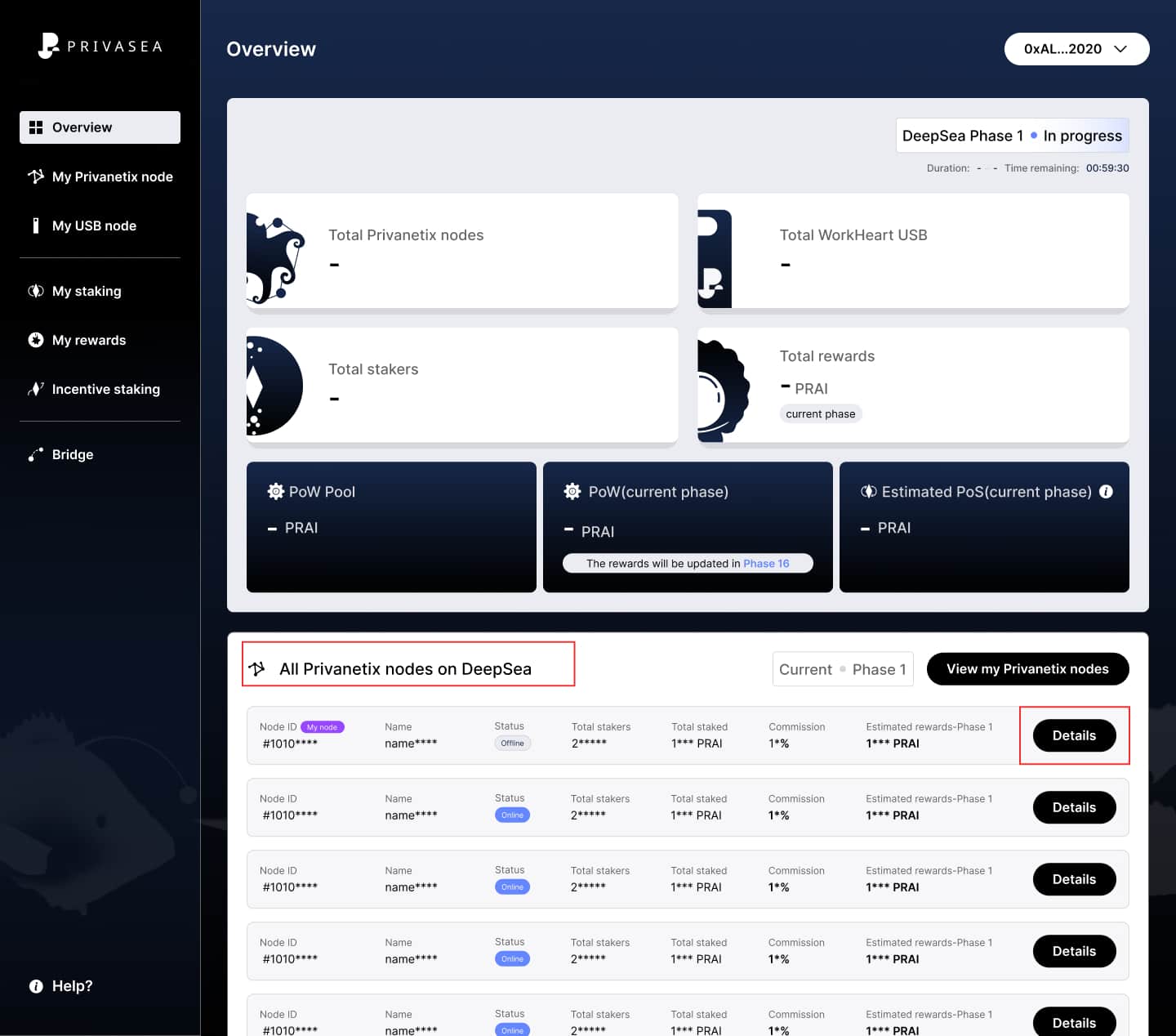Viewport: 1176px width, 1036px height.
Task: Click the My rewards star icon
Action: pos(36,340)
